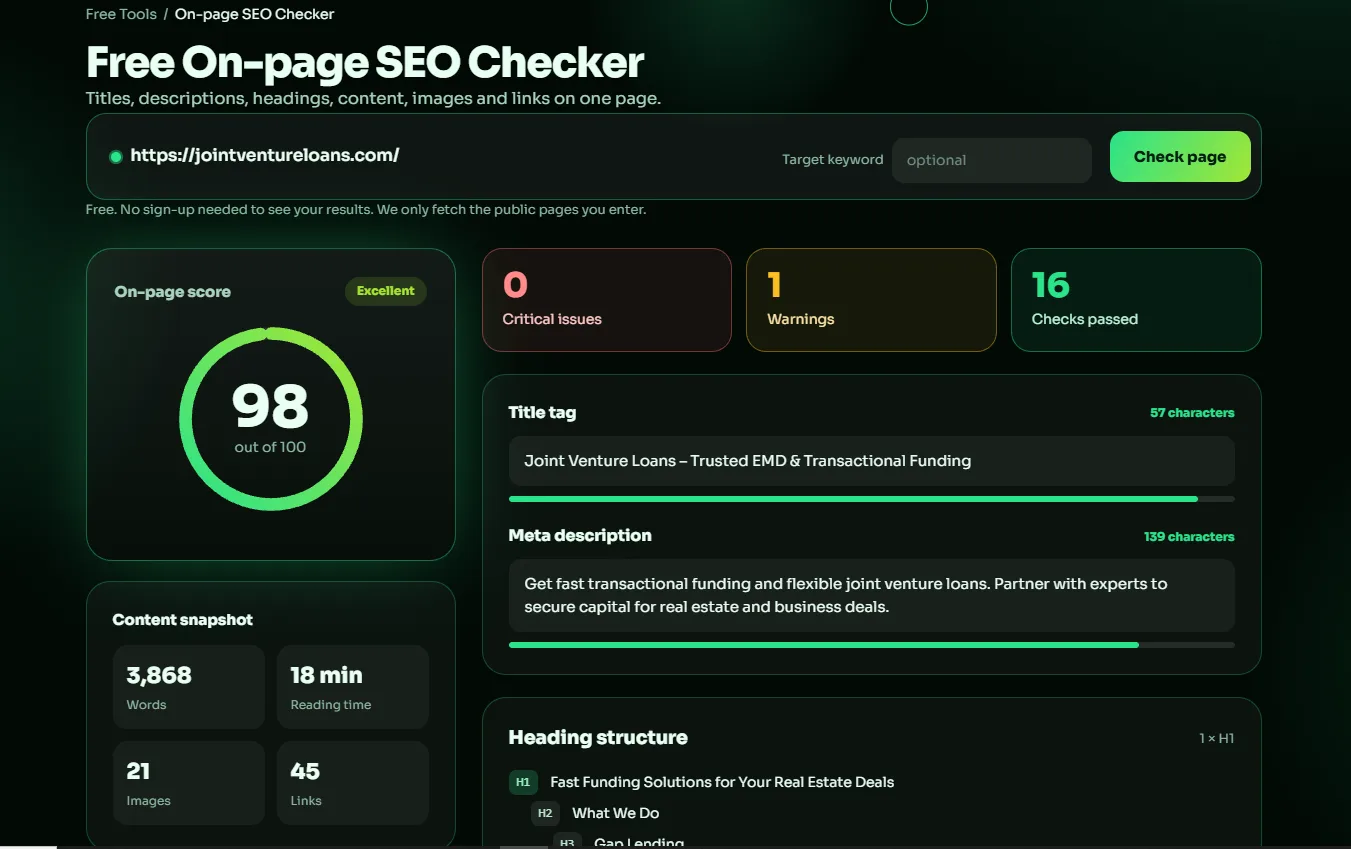Select the meta description text box
The image size is (1351, 849).
[x=871, y=595]
